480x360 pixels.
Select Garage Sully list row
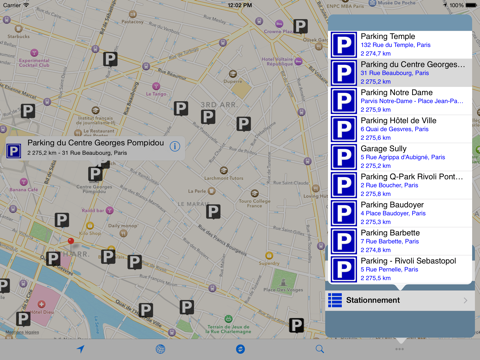(400, 157)
